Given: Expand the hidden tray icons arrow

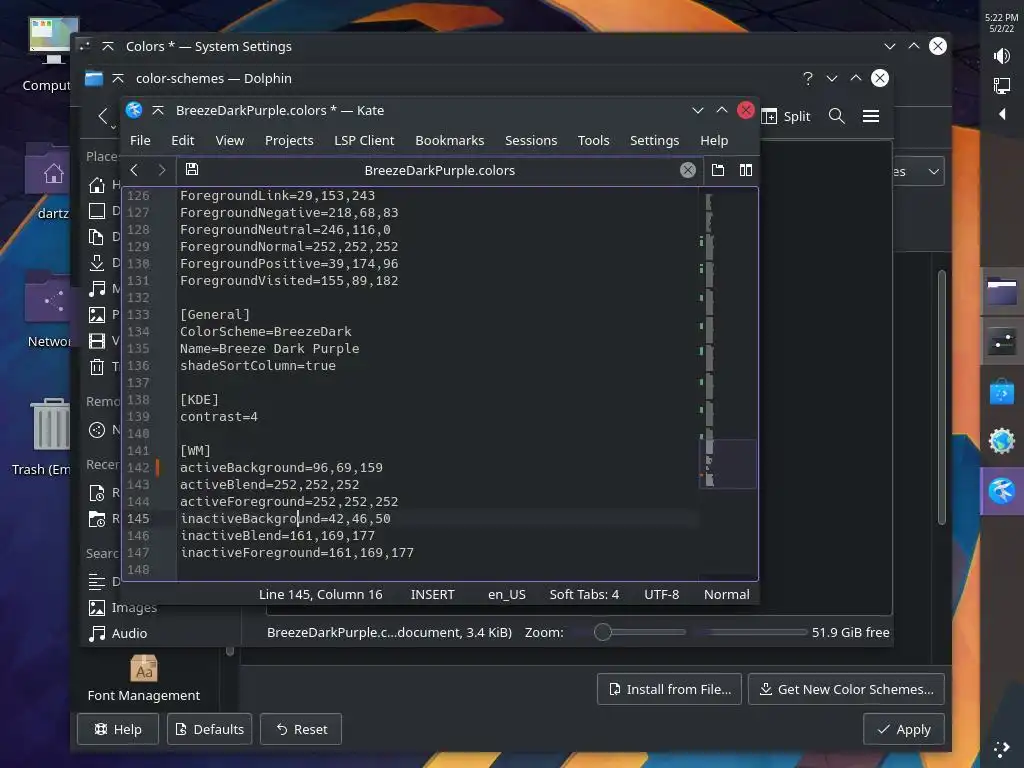Looking at the screenshot, I should coord(1002,114).
